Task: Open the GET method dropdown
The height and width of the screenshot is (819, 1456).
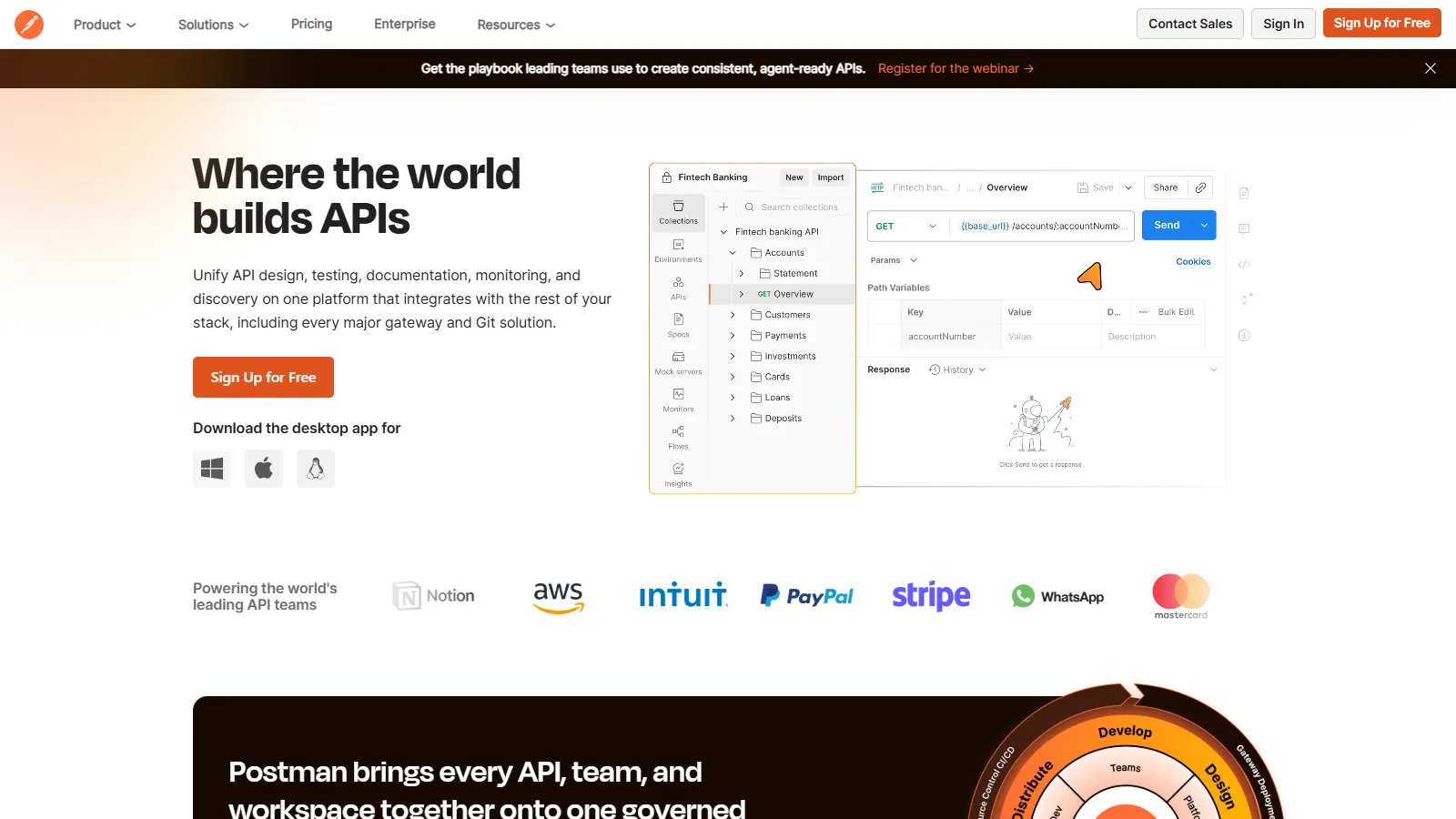Action: [906, 227]
